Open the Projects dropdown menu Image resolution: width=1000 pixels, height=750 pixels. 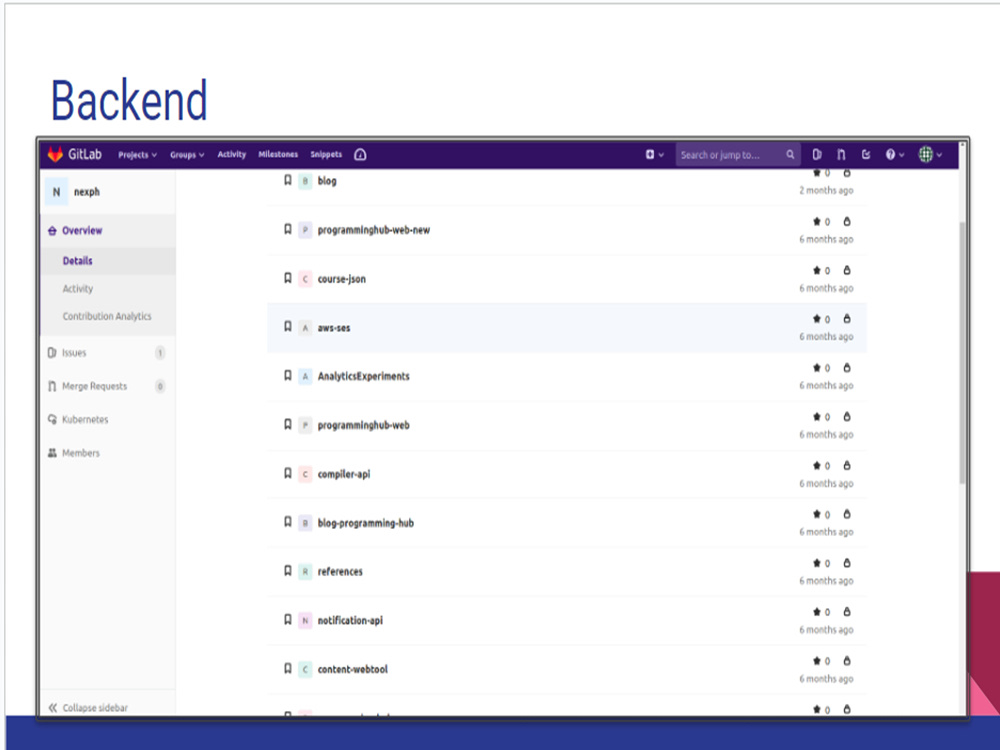click(x=137, y=155)
